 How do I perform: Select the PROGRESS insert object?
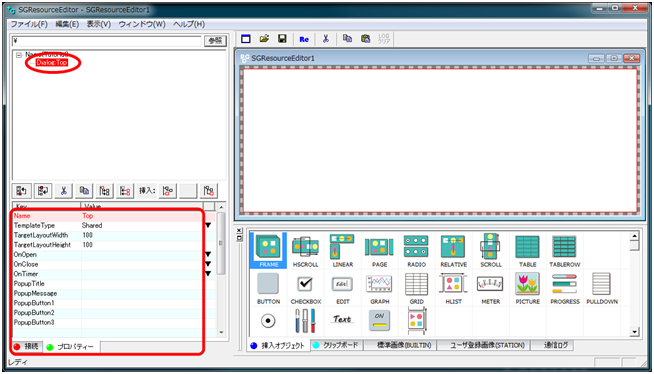564,288
